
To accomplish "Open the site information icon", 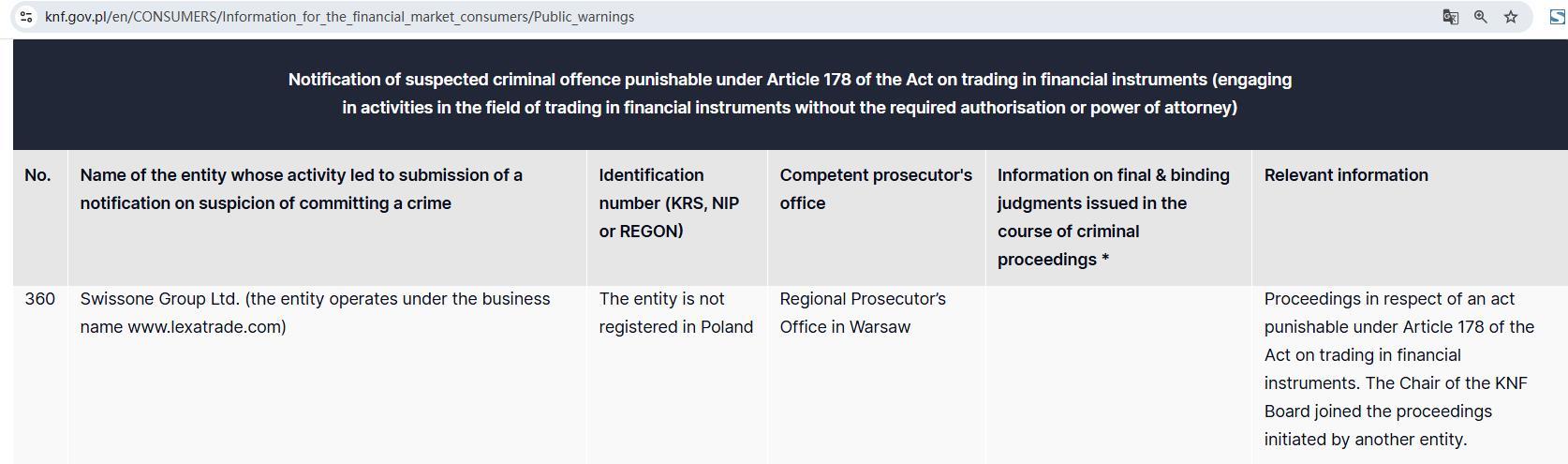I will 26,17.
